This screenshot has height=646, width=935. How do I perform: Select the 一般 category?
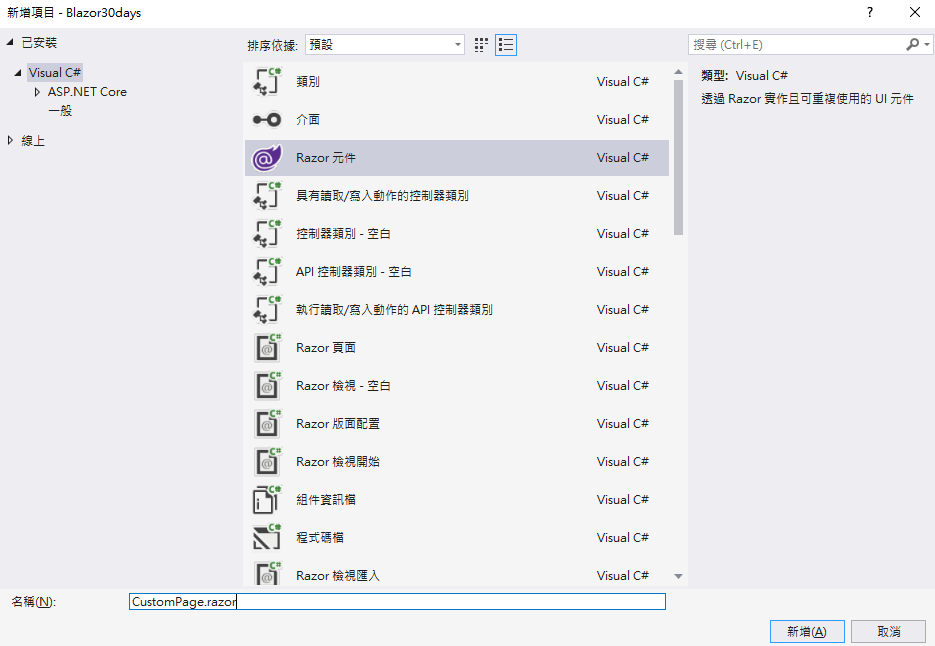(x=60, y=111)
